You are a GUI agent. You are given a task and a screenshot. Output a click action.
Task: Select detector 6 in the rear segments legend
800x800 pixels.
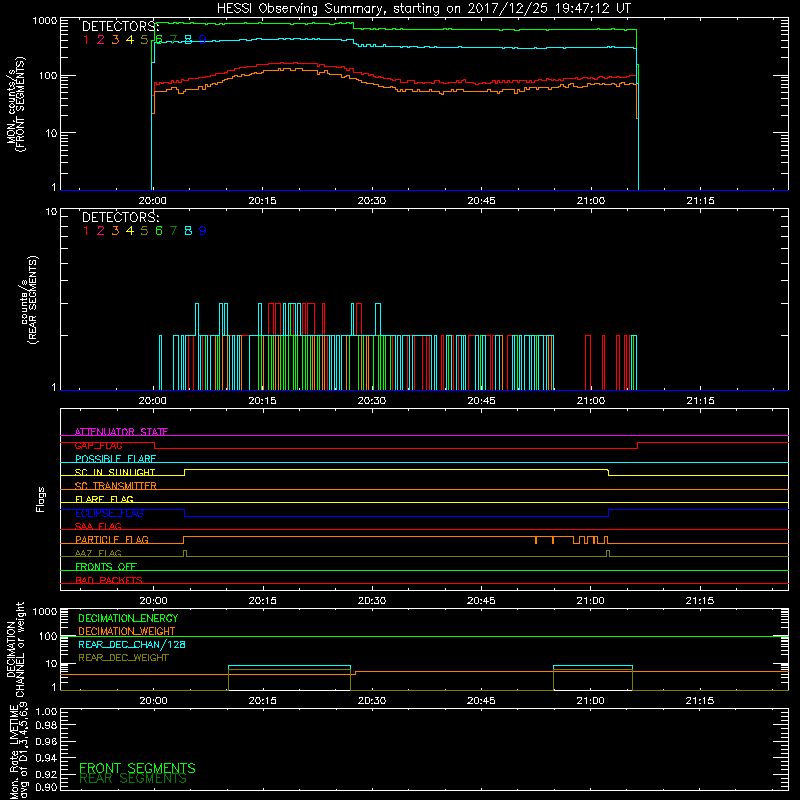tap(159, 231)
